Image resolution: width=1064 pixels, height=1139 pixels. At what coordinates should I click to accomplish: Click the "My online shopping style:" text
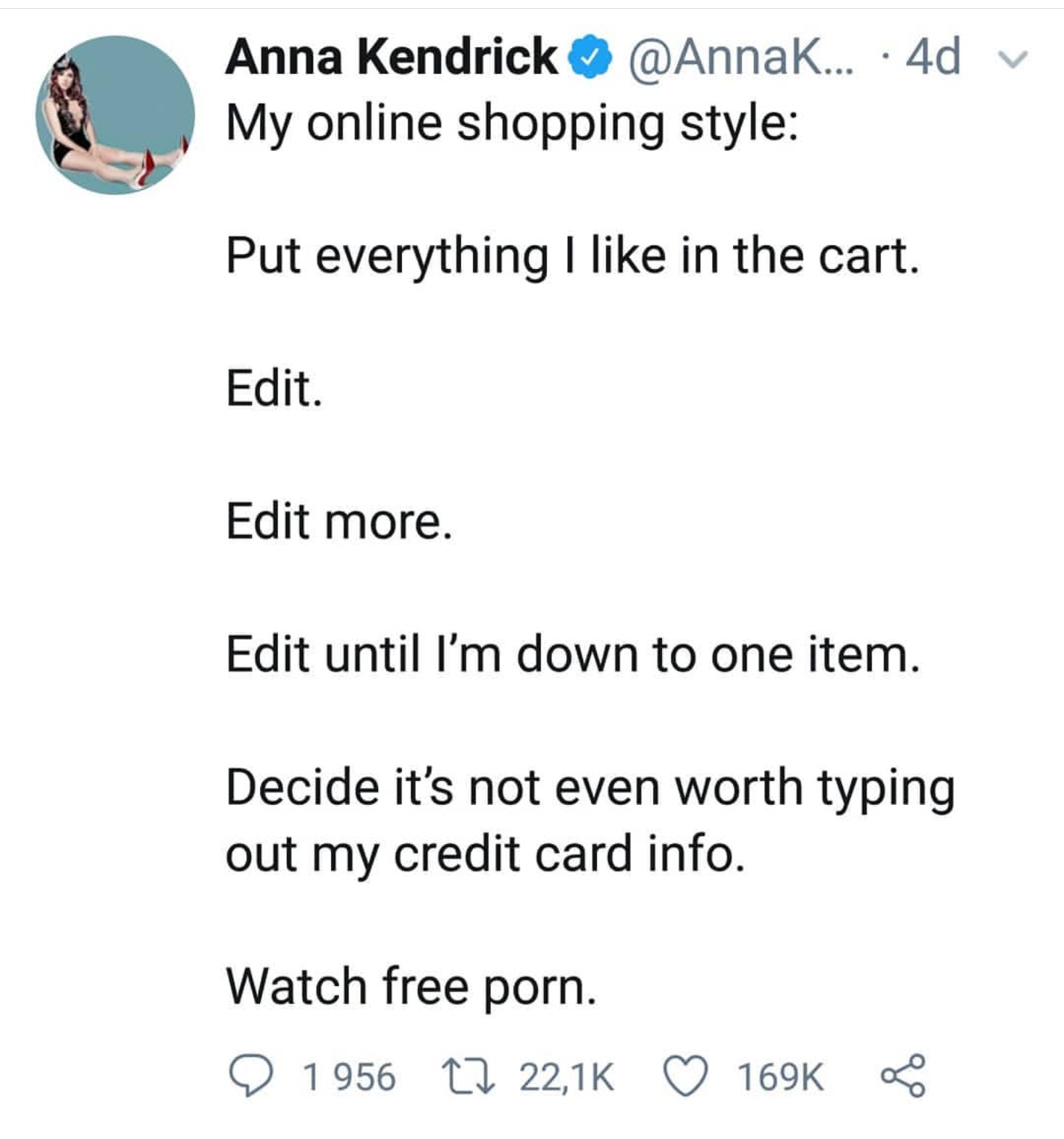[511, 123]
